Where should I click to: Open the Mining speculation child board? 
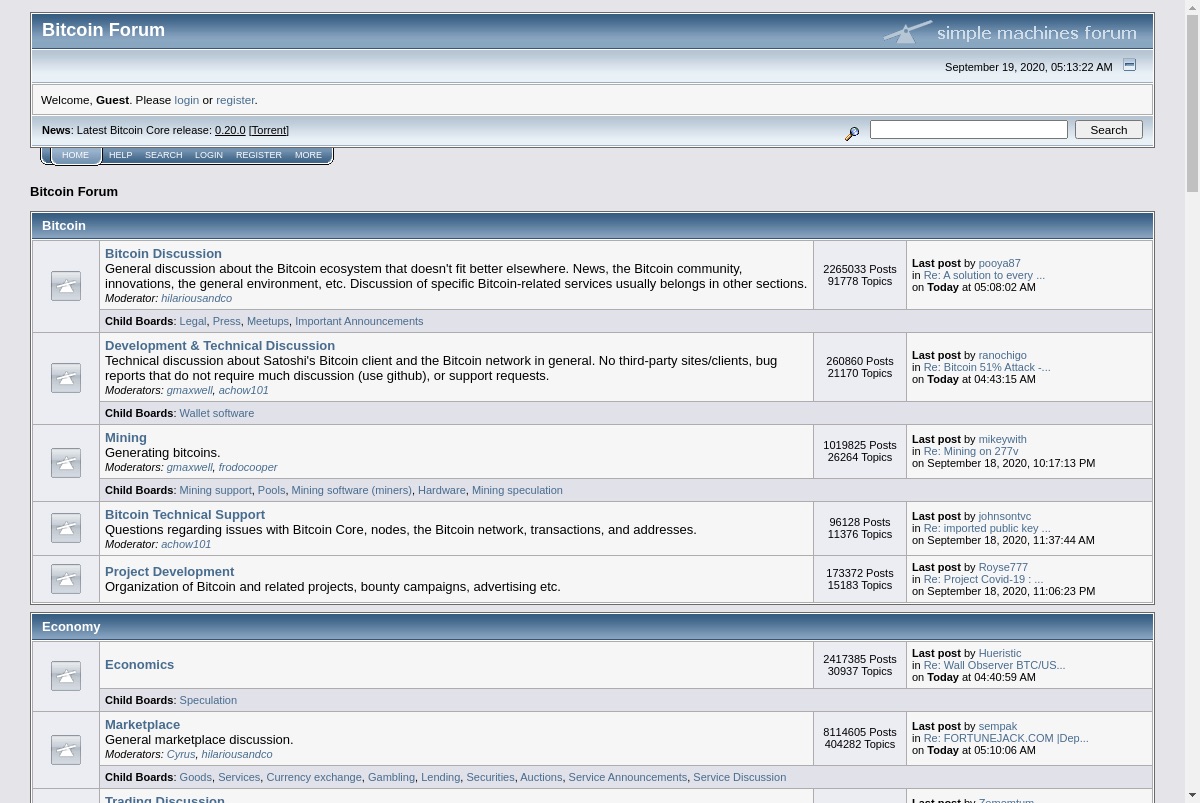click(517, 490)
